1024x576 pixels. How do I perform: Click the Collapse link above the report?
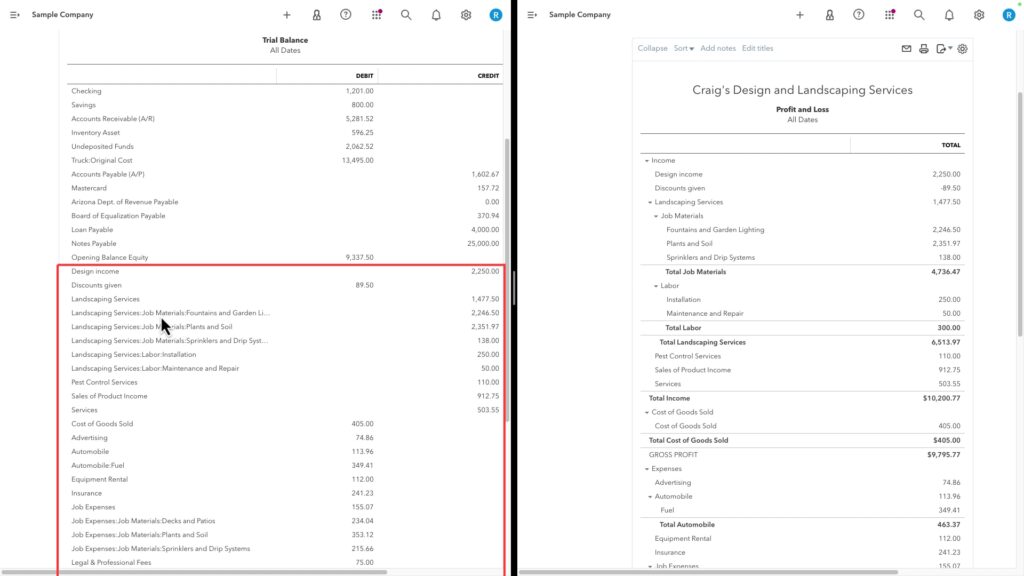[x=652, y=48]
